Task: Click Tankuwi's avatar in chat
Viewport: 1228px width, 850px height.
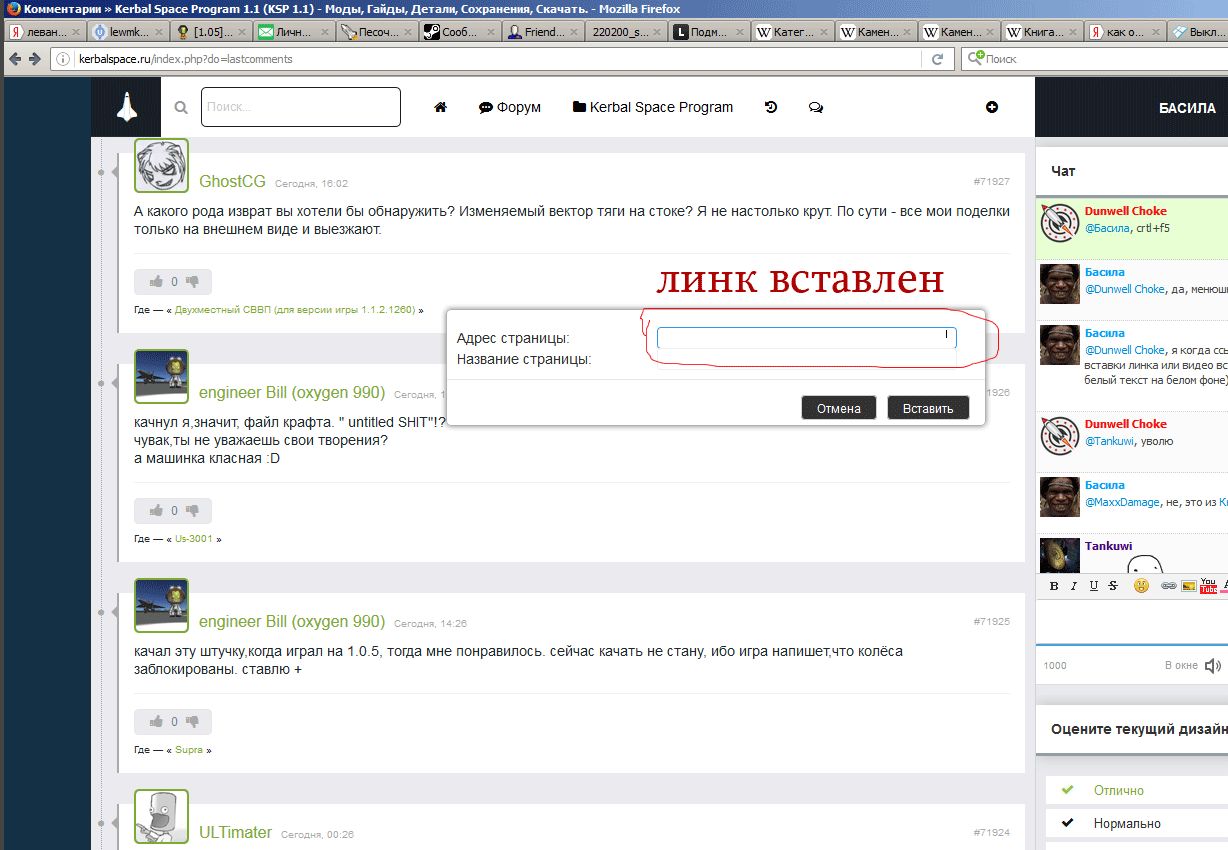Action: point(1059,554)
